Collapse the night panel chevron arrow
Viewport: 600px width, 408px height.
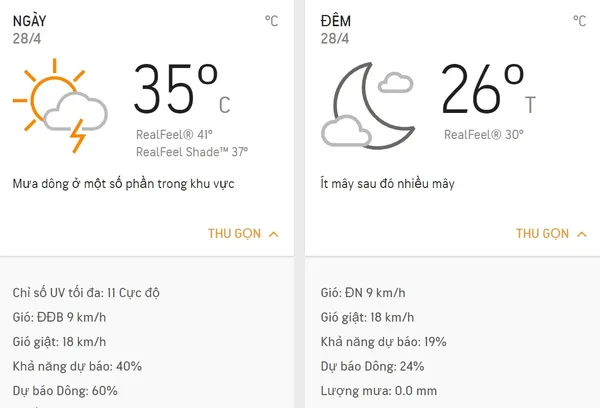[x=582, y=234]
